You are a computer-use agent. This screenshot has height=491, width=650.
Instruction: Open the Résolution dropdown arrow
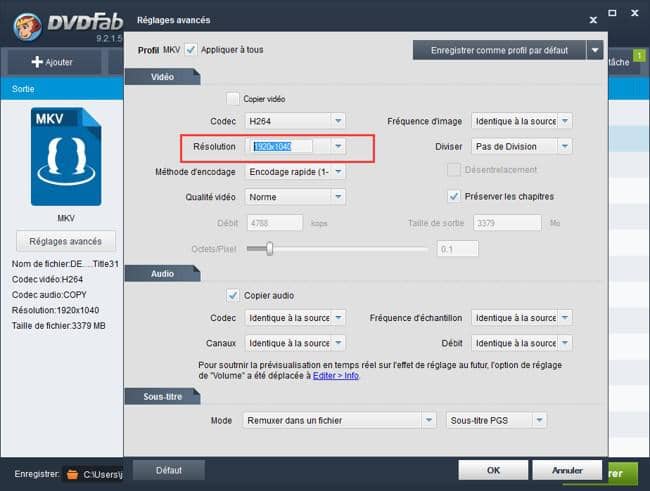(x=338, y=146)
